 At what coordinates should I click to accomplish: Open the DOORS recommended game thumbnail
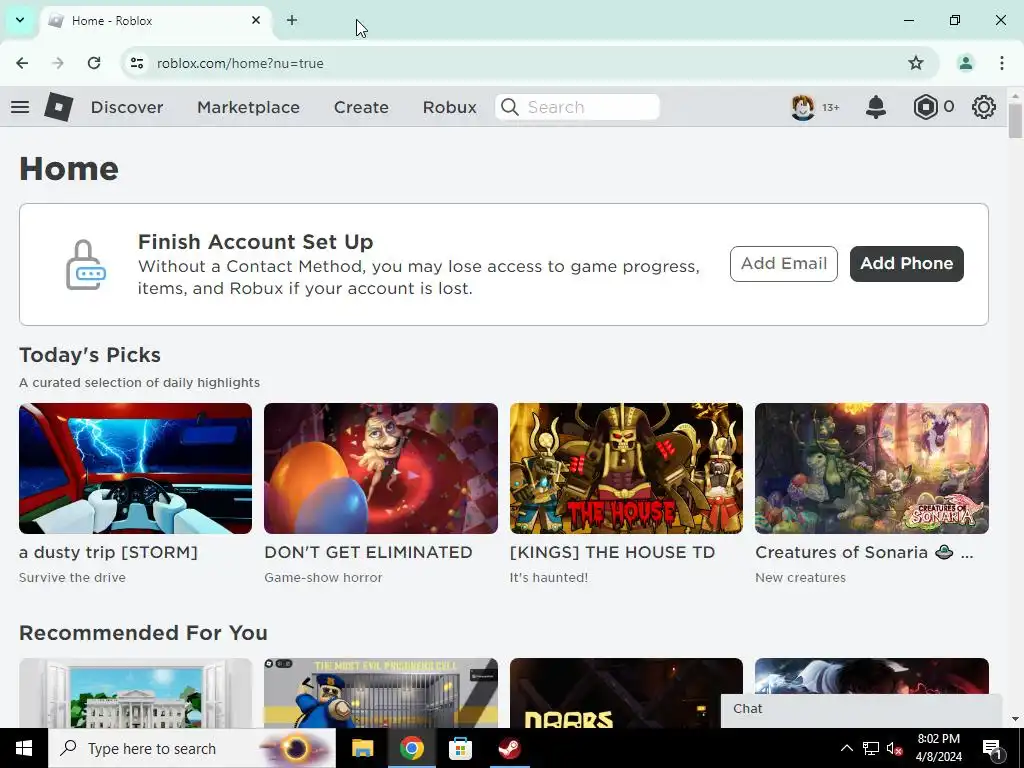(x=626, y=693)
